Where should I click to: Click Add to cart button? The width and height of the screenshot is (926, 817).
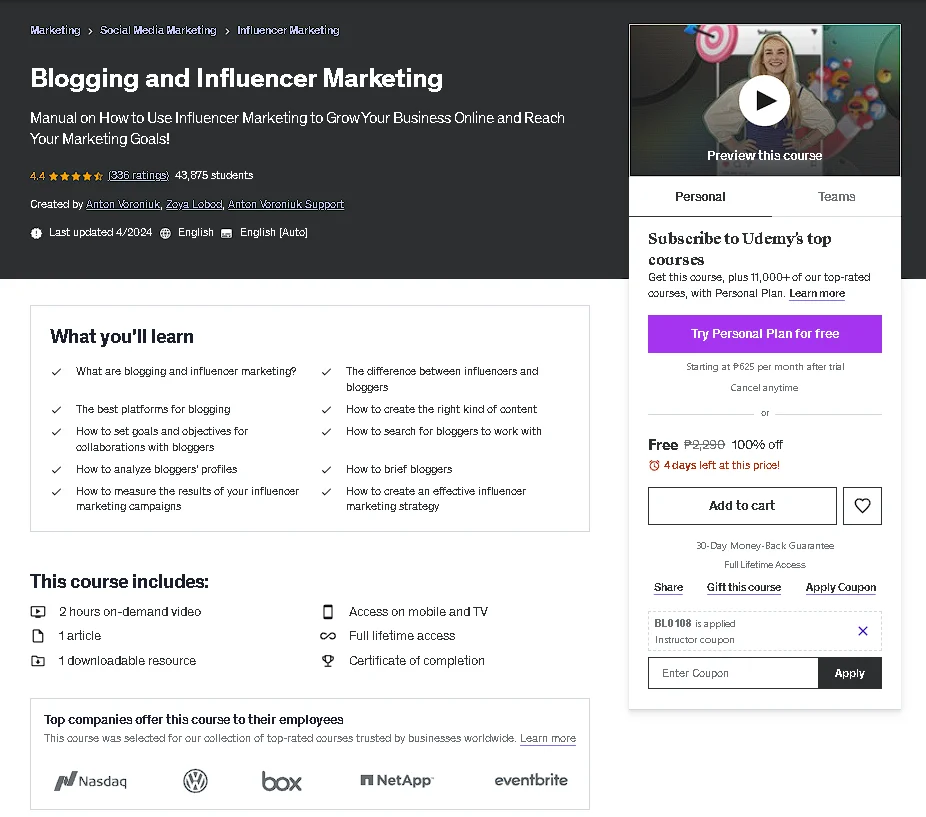pos(742,506)
